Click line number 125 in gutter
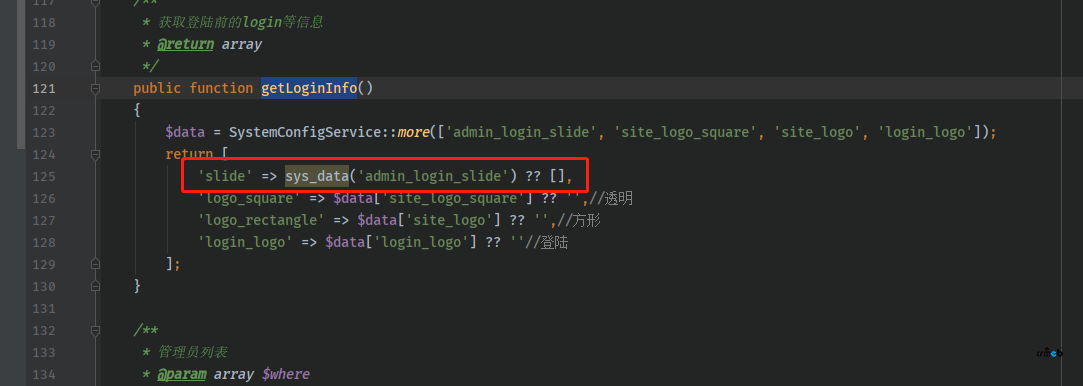The image size is (1083, 386). [x=44, y=176]
